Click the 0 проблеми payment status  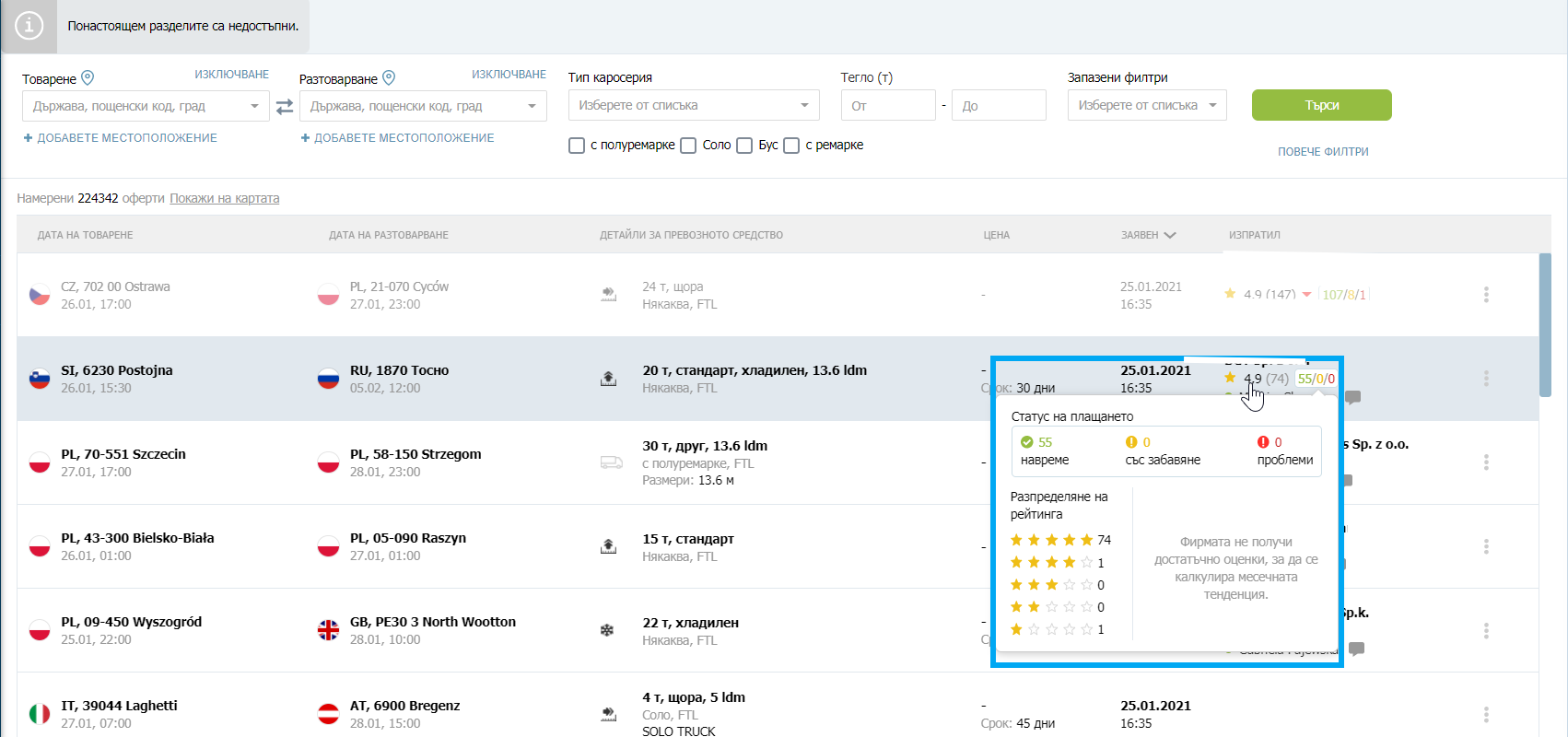click(x=1285, y=450)
